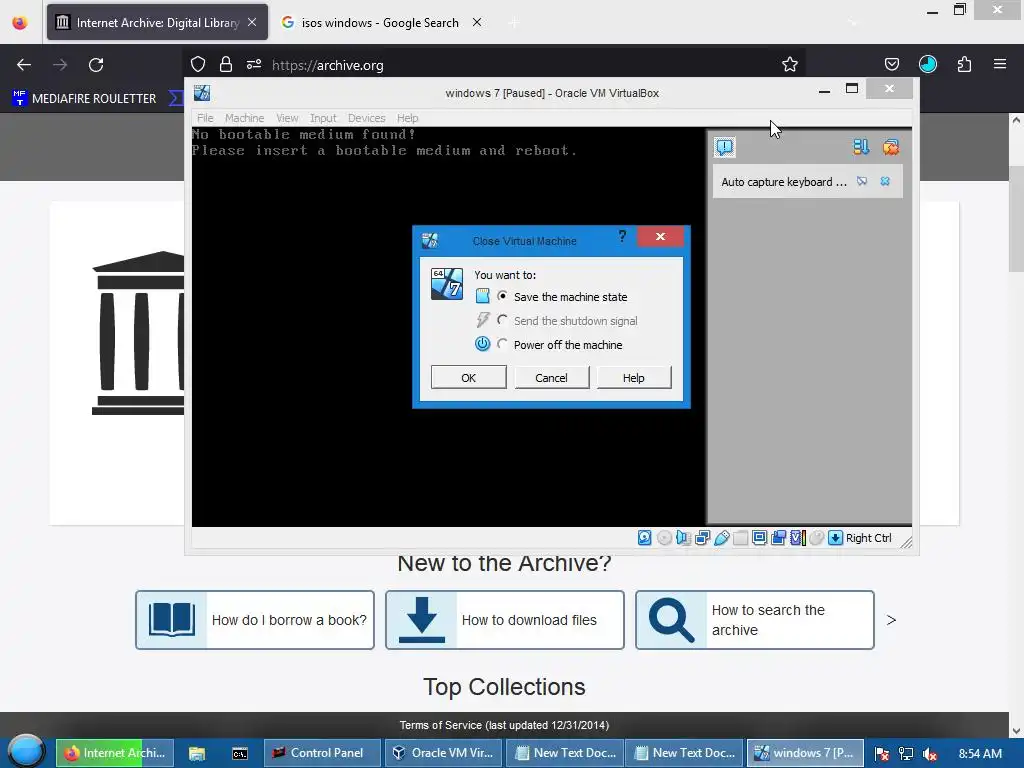Click the audio status icon in VirtualBox
Screen dimensions: 1024x768
tap(683, 537)
